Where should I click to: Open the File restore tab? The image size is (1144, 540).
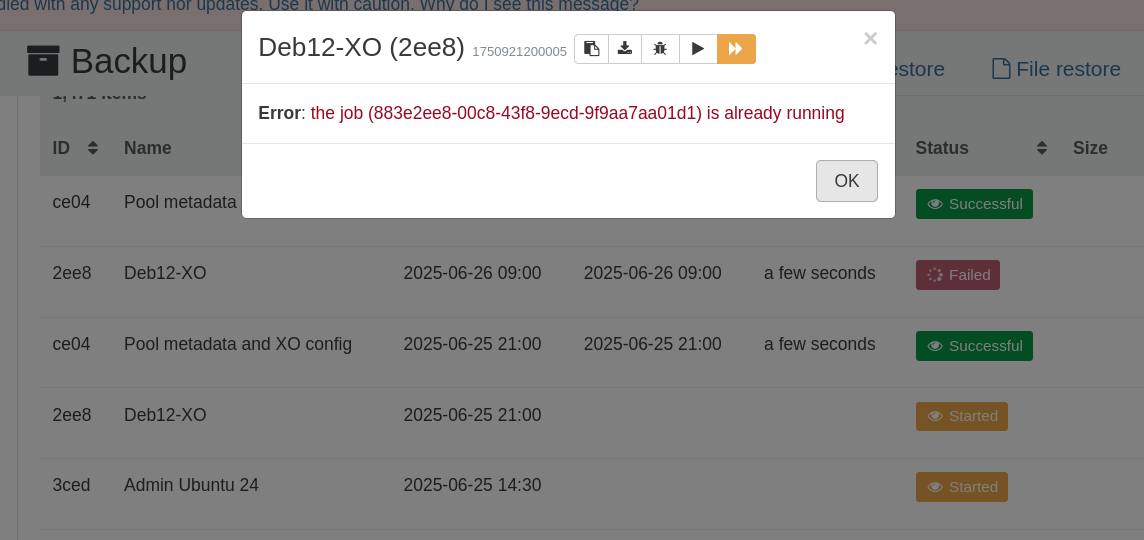tap(1056, 69)
